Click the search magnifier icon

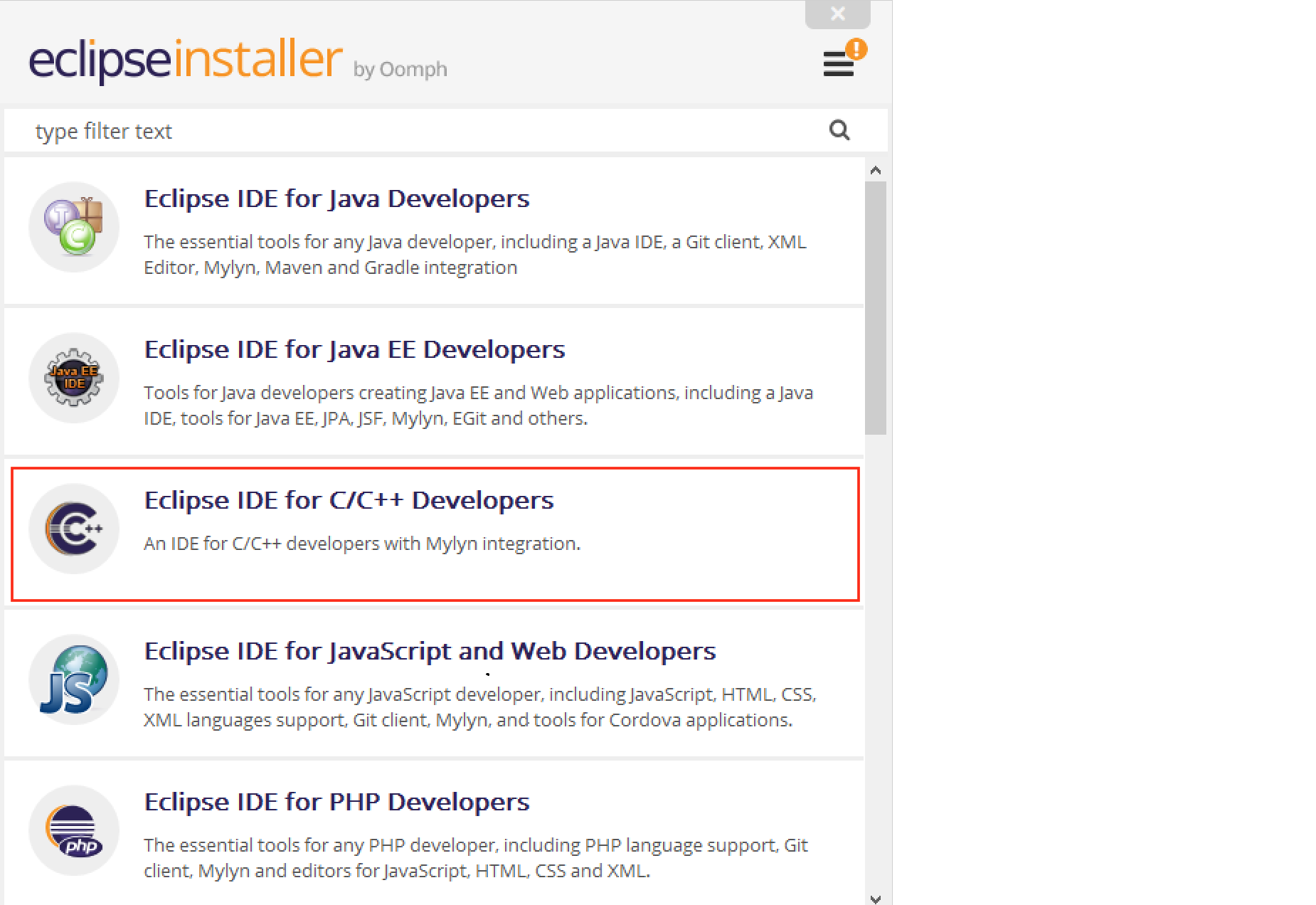point(839,130)
